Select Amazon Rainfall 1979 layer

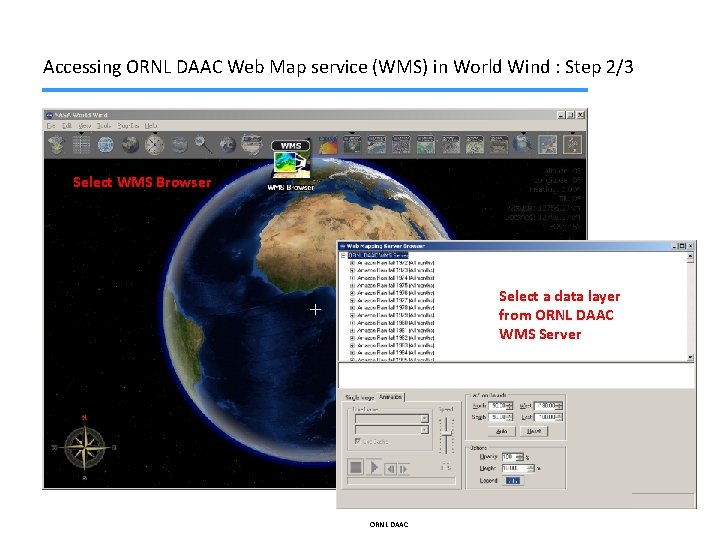click(x=395, y=315)
